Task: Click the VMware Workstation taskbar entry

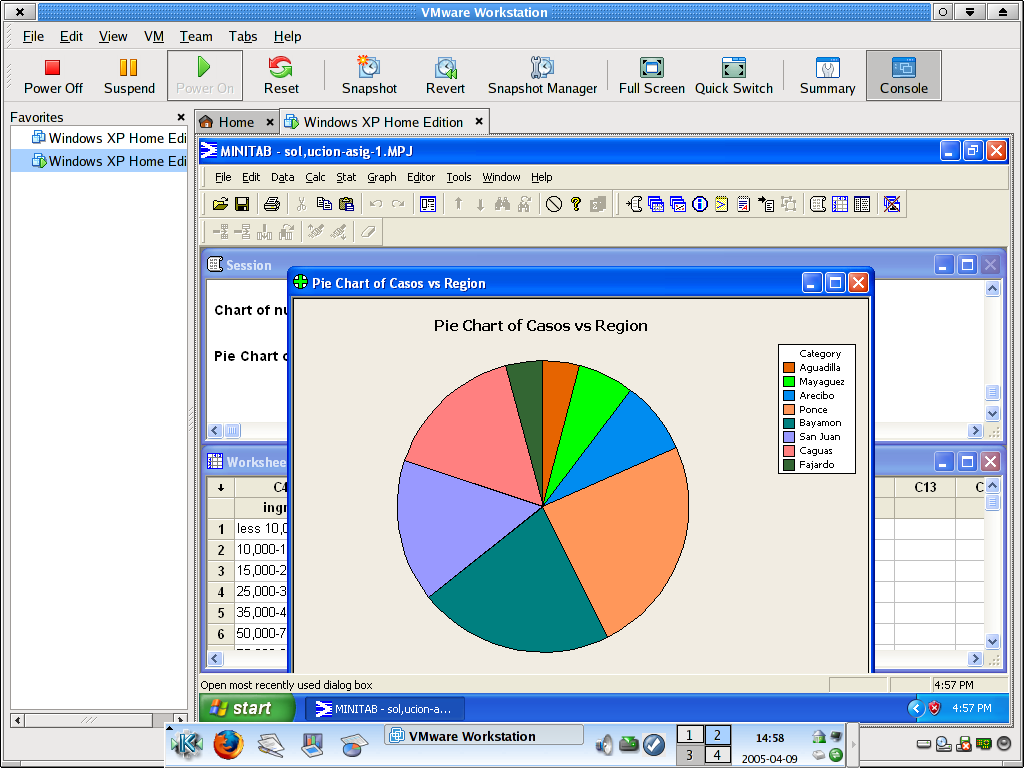Action: [x=484, y=736]
